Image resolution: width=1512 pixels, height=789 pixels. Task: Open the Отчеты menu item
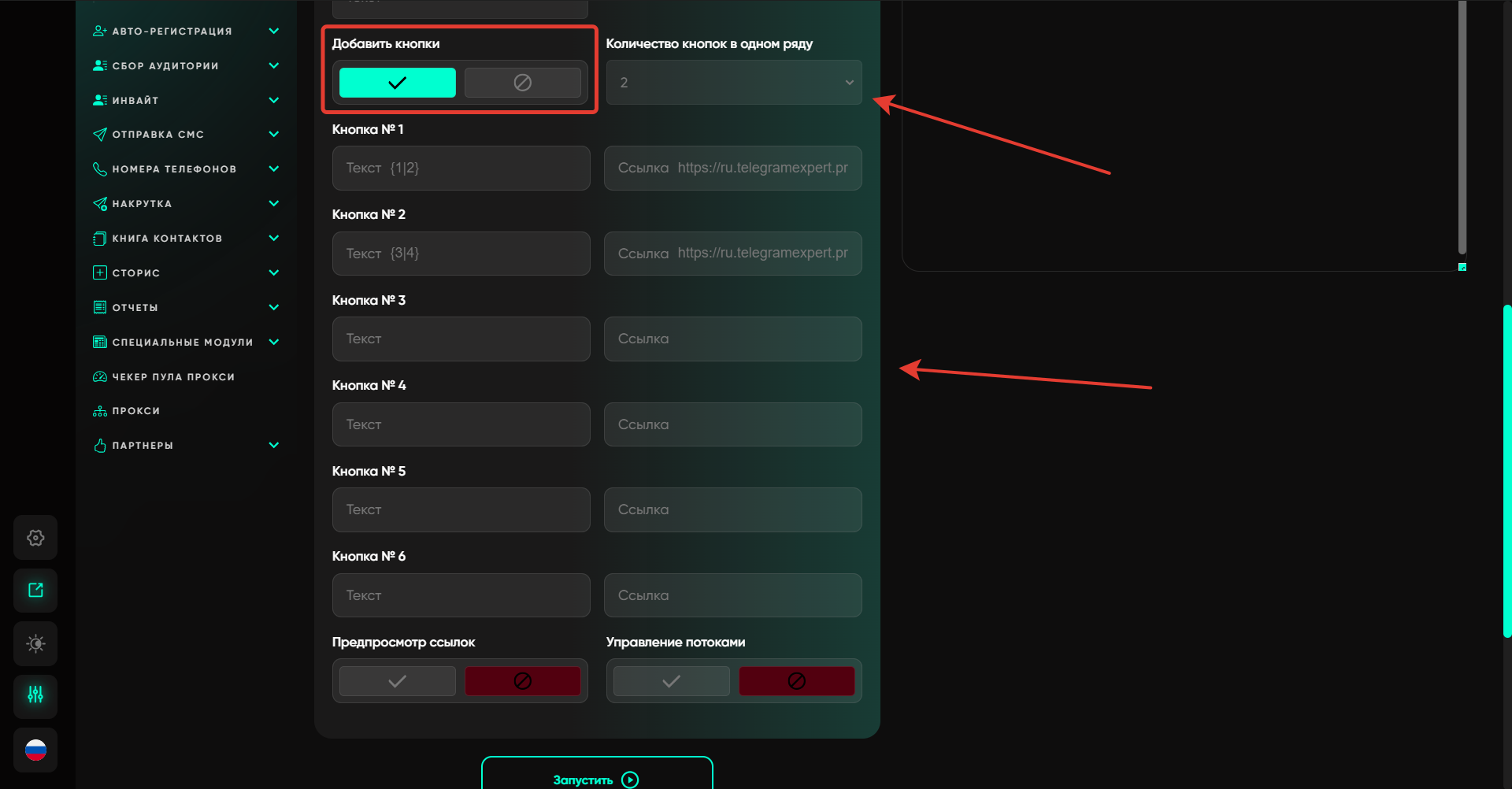click(x=135, y=308)
